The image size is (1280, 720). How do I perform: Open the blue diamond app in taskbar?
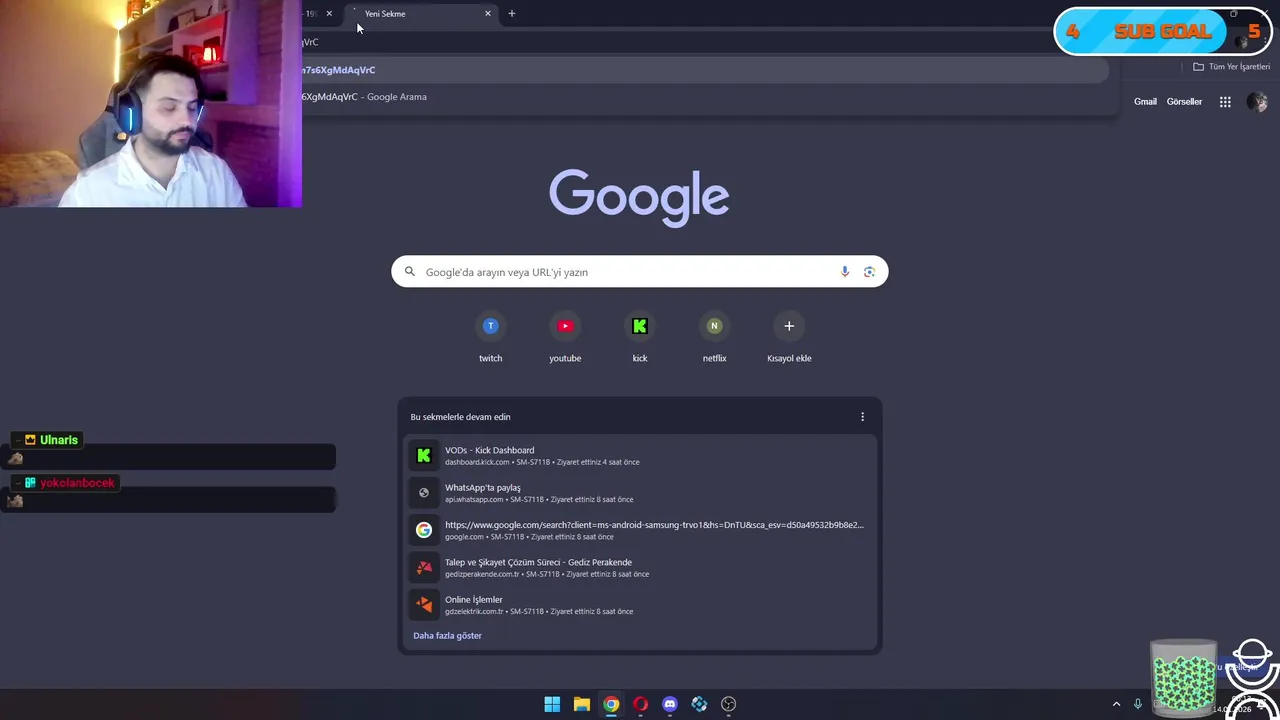(699, 704)
